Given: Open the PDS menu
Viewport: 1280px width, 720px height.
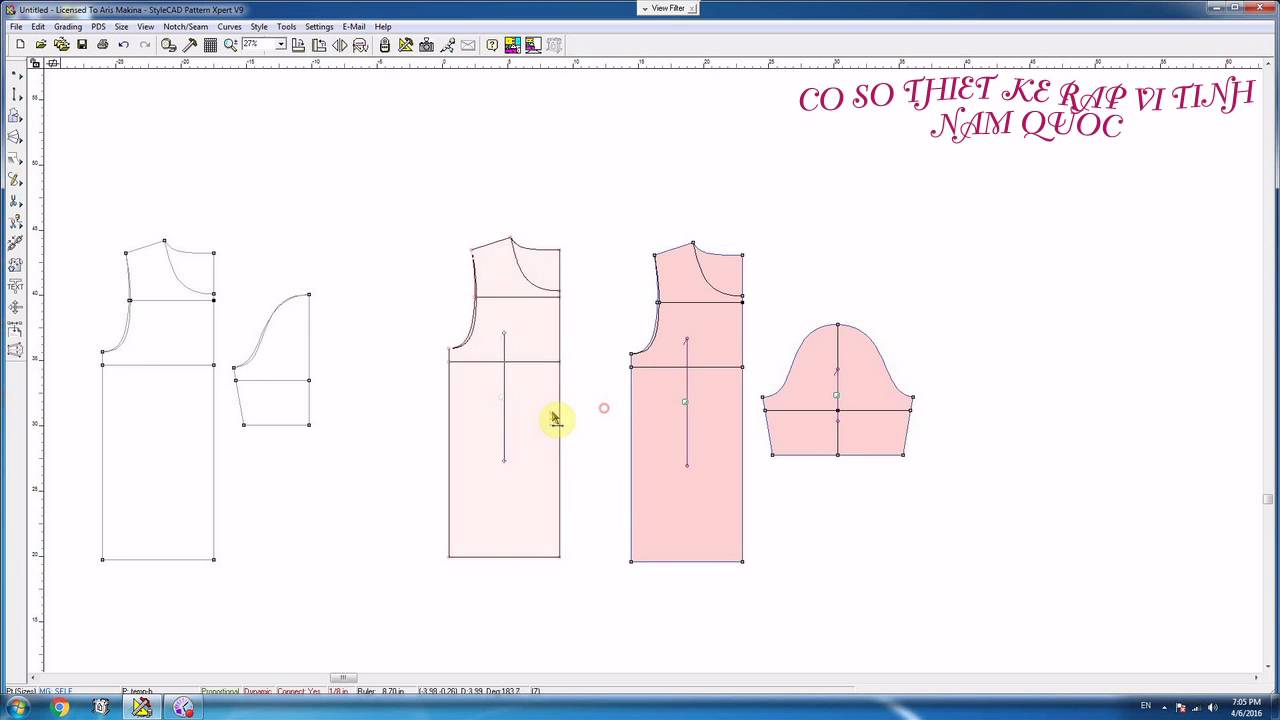Looking at the screenshot, I should [x=98, y=27].
